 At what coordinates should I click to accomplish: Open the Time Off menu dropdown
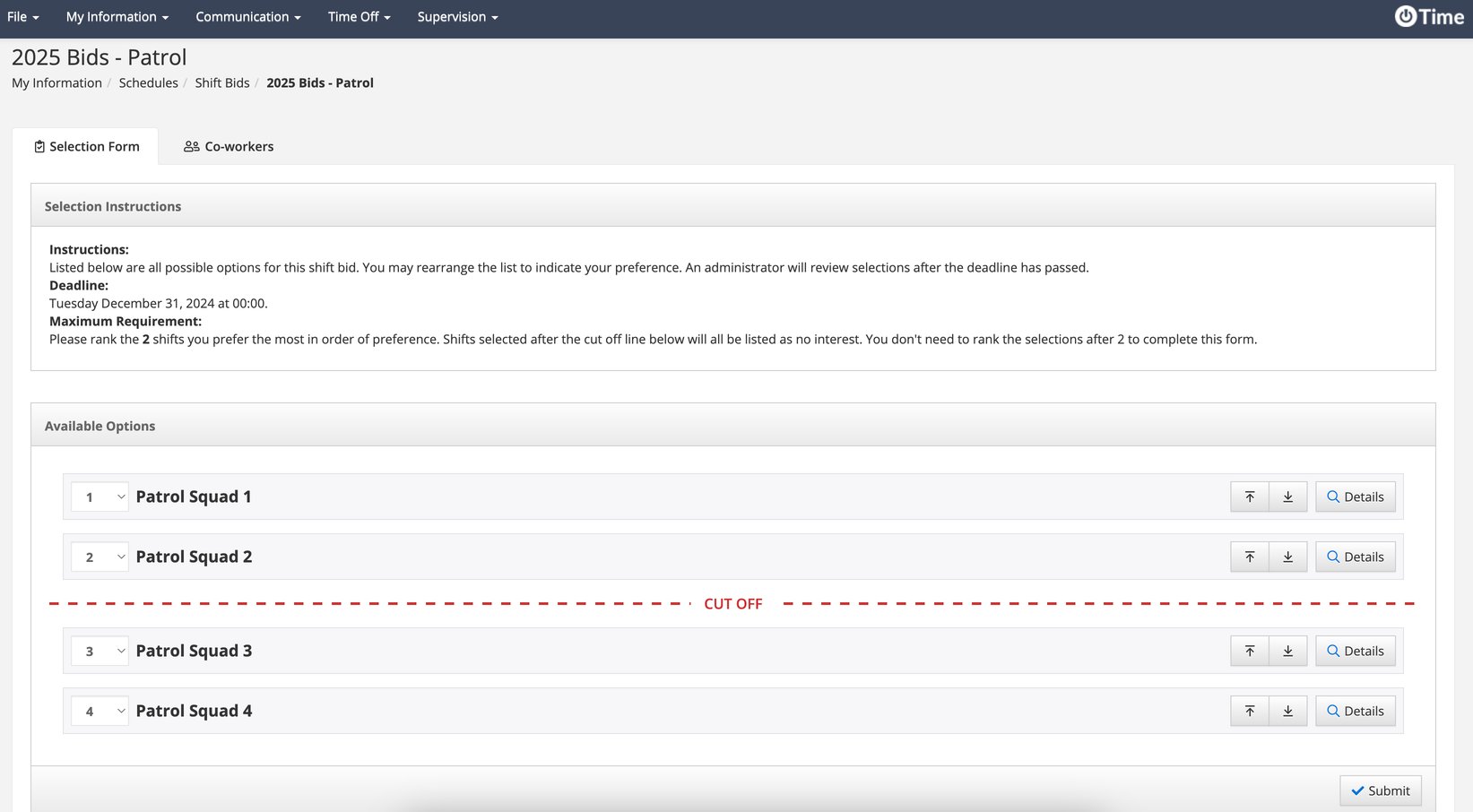tap(358, 16)
